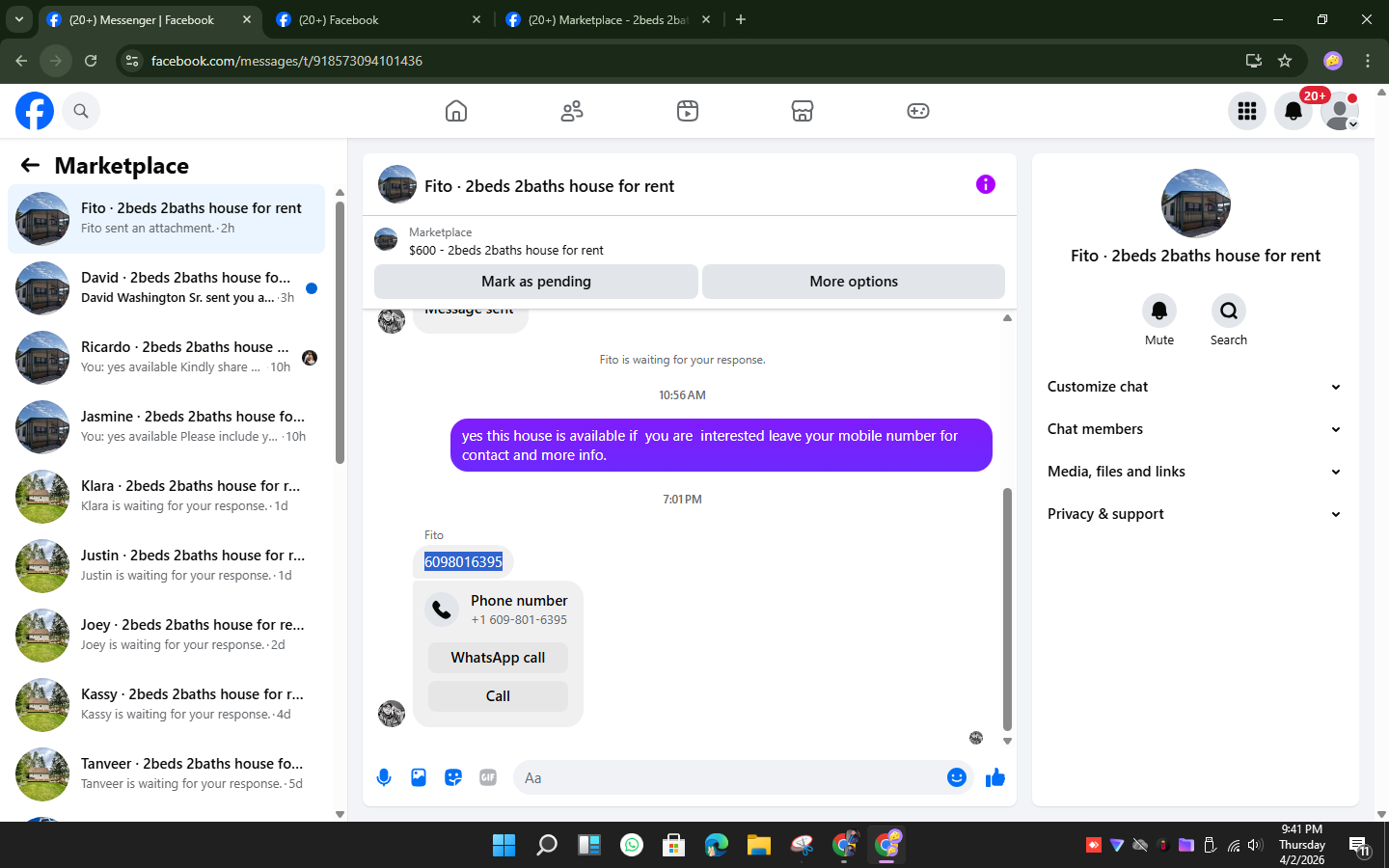1389x868 pixels.
Task: Switch to the (20+) Facebook tab
Action: point(377,20)
